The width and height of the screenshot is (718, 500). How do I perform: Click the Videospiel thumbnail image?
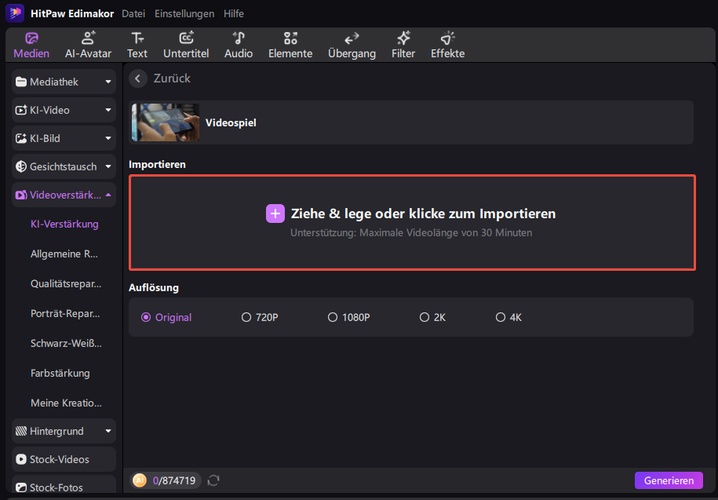click(x=165, y=122)
